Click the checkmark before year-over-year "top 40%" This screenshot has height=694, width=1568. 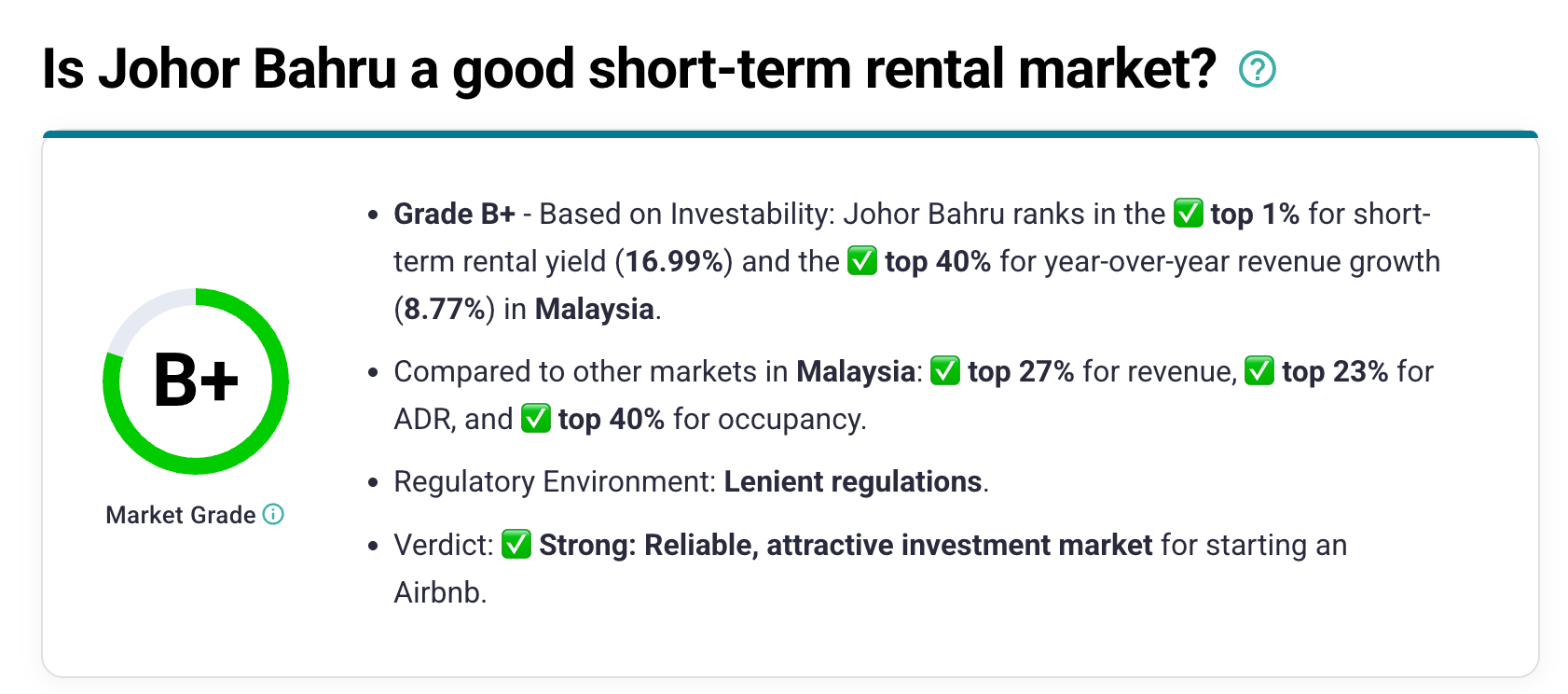coord(862,261)
